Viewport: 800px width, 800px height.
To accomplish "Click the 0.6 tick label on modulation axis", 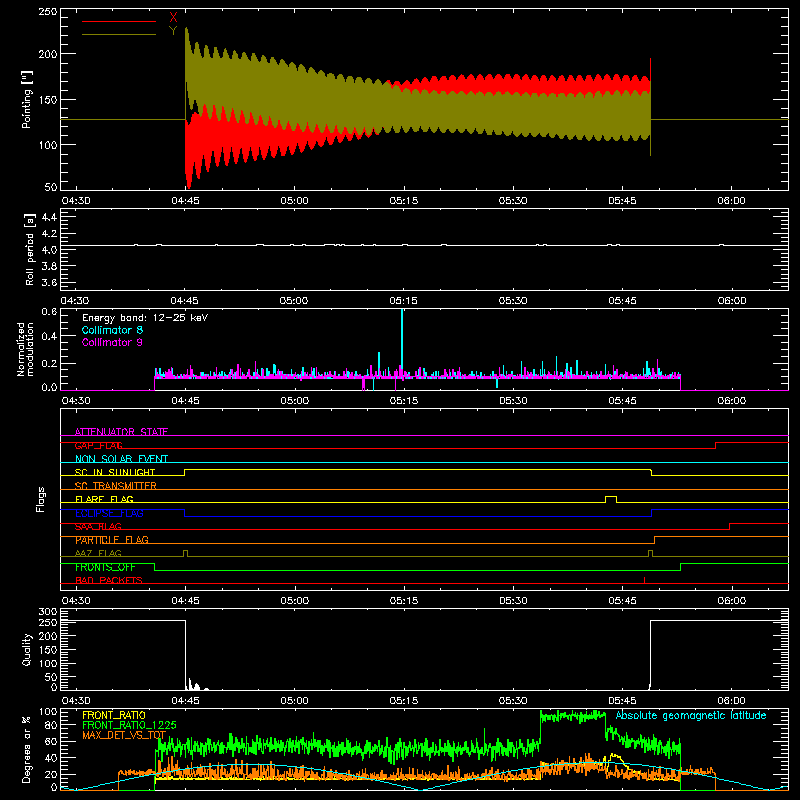I will pos(49,312).
